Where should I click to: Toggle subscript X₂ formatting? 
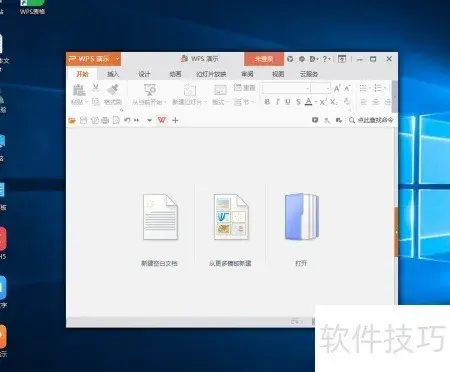[x=334, y=102]
